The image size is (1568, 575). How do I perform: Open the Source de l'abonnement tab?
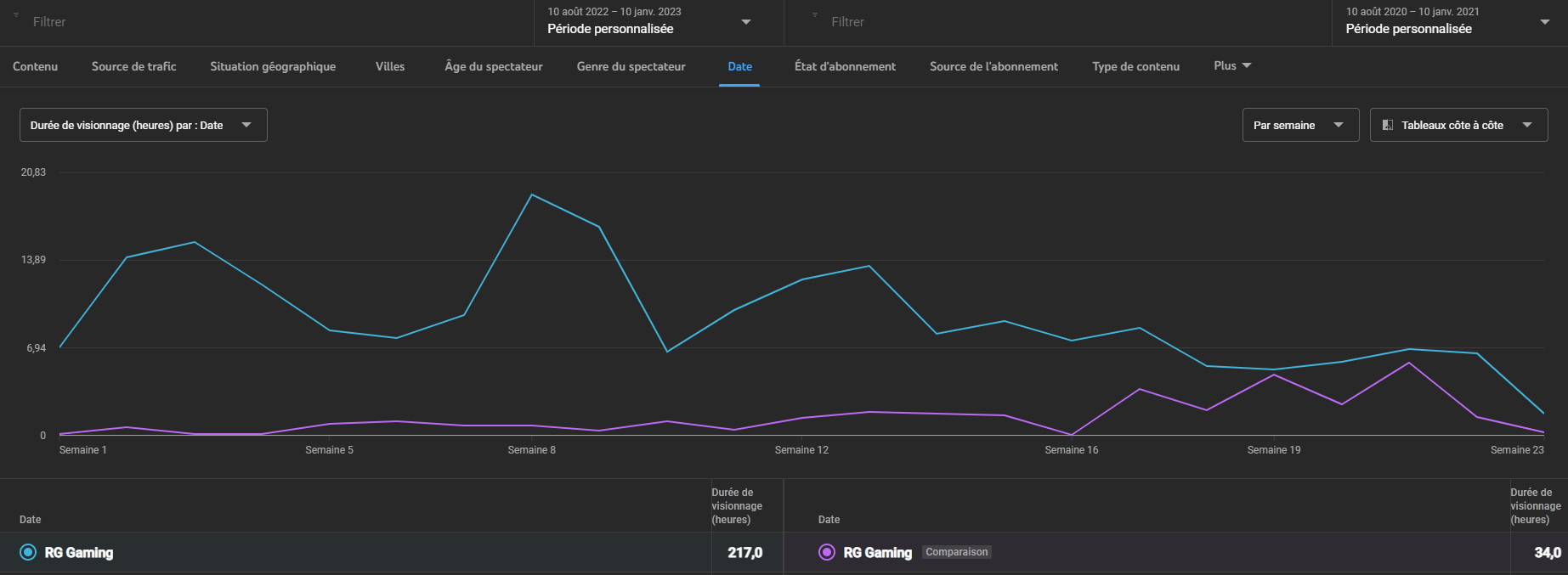(x=994, y=66)
